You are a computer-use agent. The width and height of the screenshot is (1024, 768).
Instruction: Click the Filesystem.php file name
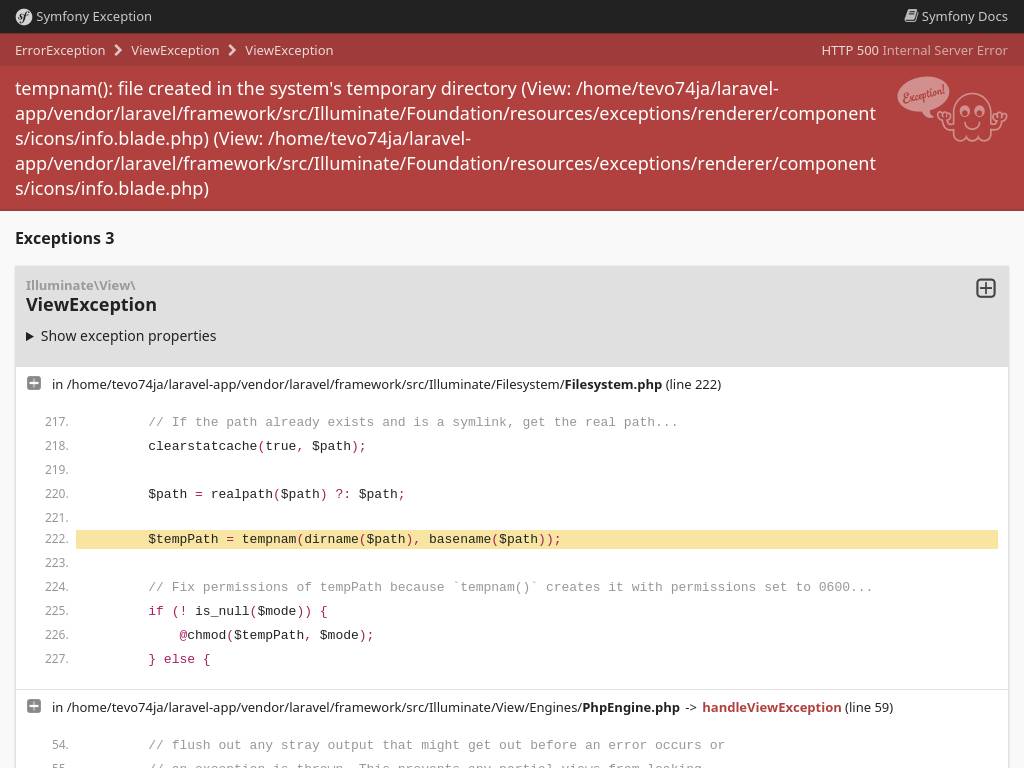tap(613, 384)
